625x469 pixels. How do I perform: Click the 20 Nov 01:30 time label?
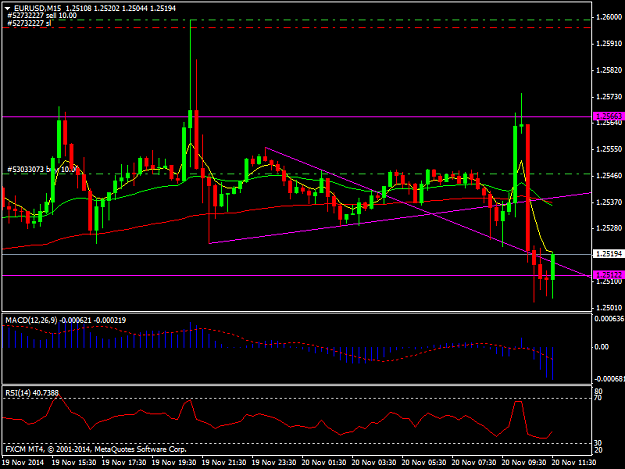(x=324, y=463)
